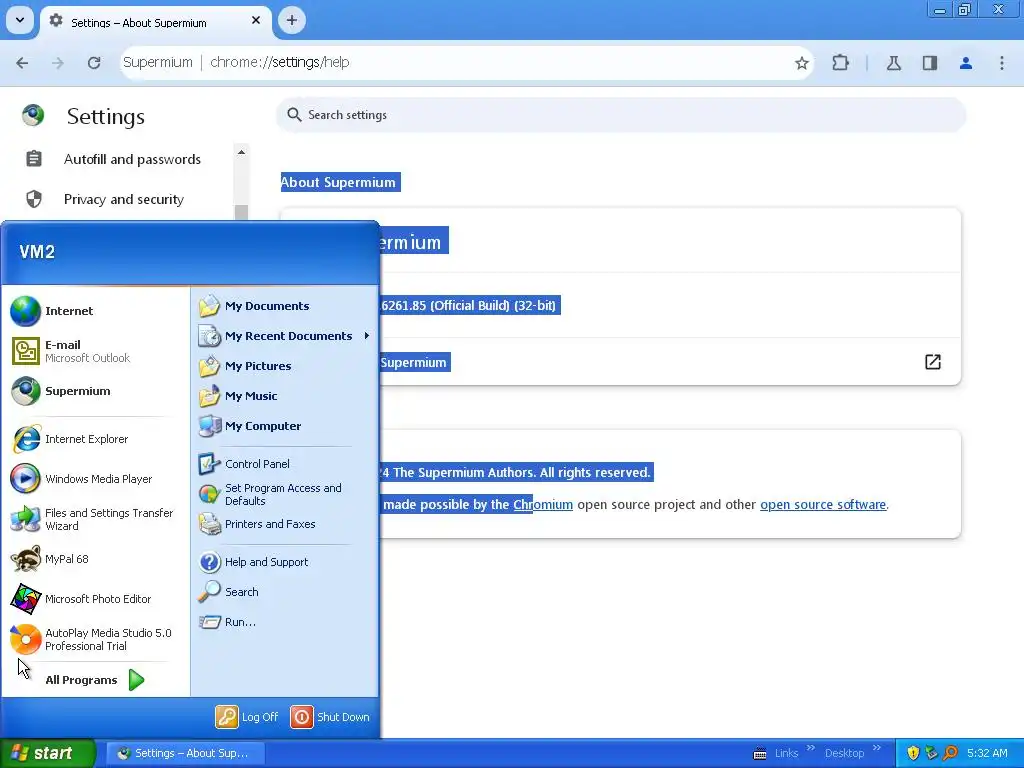Viewport: 1024px width, 768px height.
Task: Open the open source software link
Action: coord(823,505)
